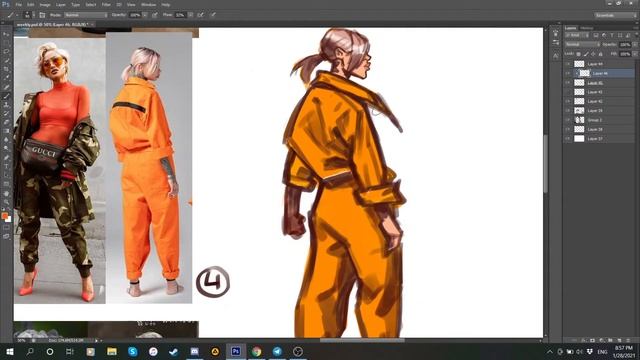This screenshot has width=640, height=360.
Task: Select the weekly.psd document tab
Action: click(54, 24)
